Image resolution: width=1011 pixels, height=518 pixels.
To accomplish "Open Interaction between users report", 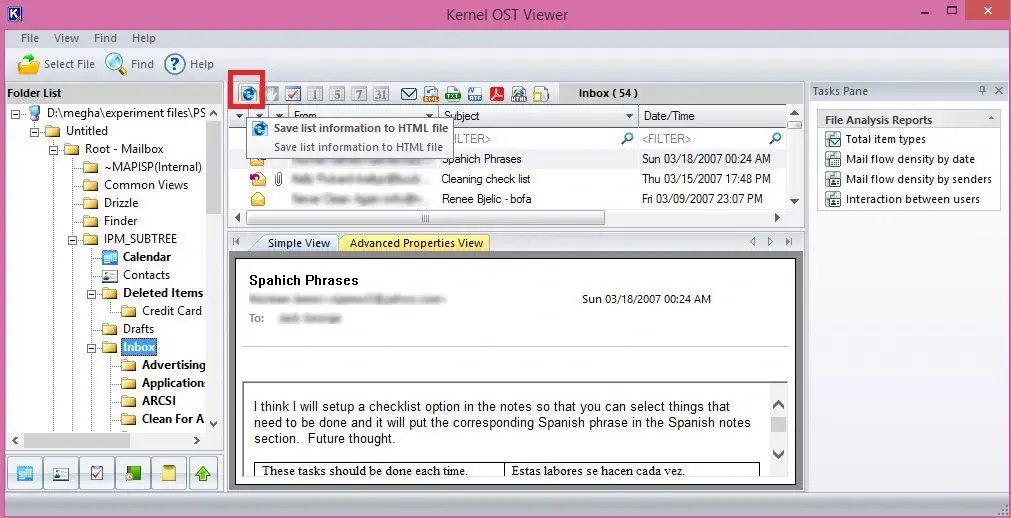I will pos(912,199).
